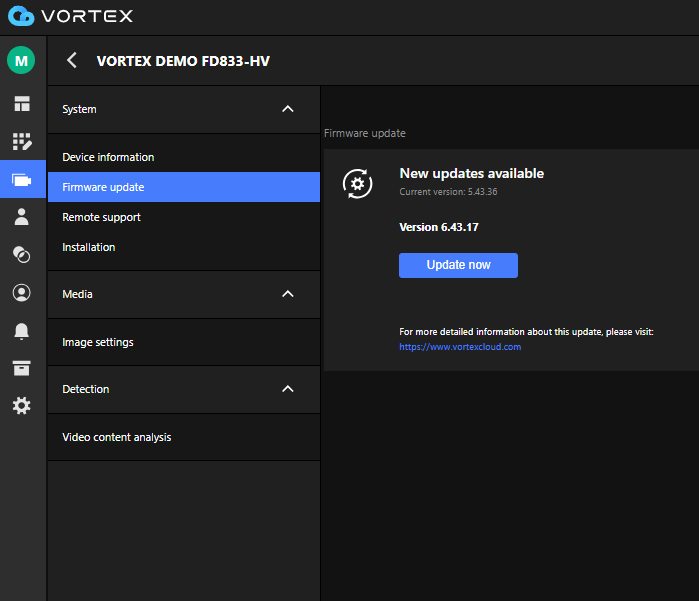The height and width of the screenshot is (601, 699).
Task: Open the dashboard layout icon in sidebar
Action: (22, 103)
